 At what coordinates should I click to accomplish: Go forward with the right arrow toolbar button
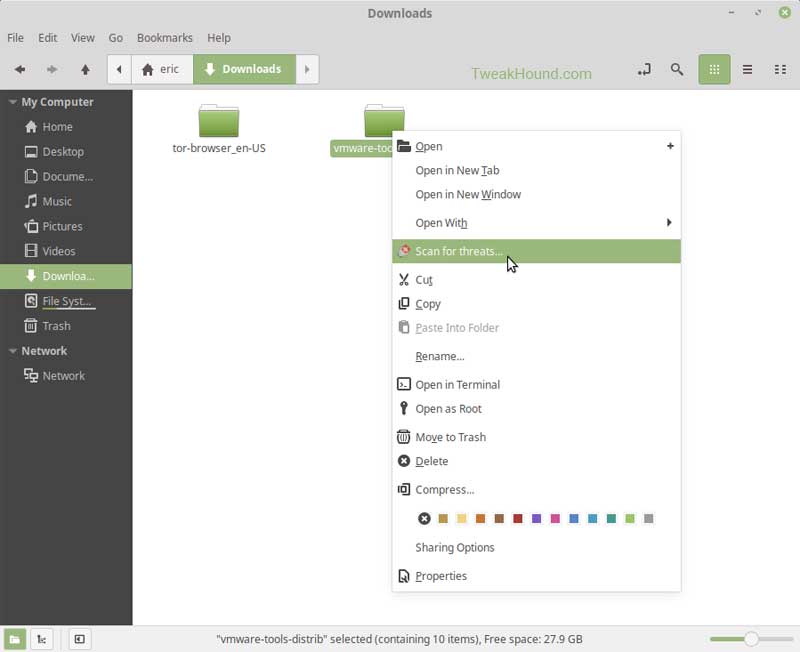tap(52, 69)
